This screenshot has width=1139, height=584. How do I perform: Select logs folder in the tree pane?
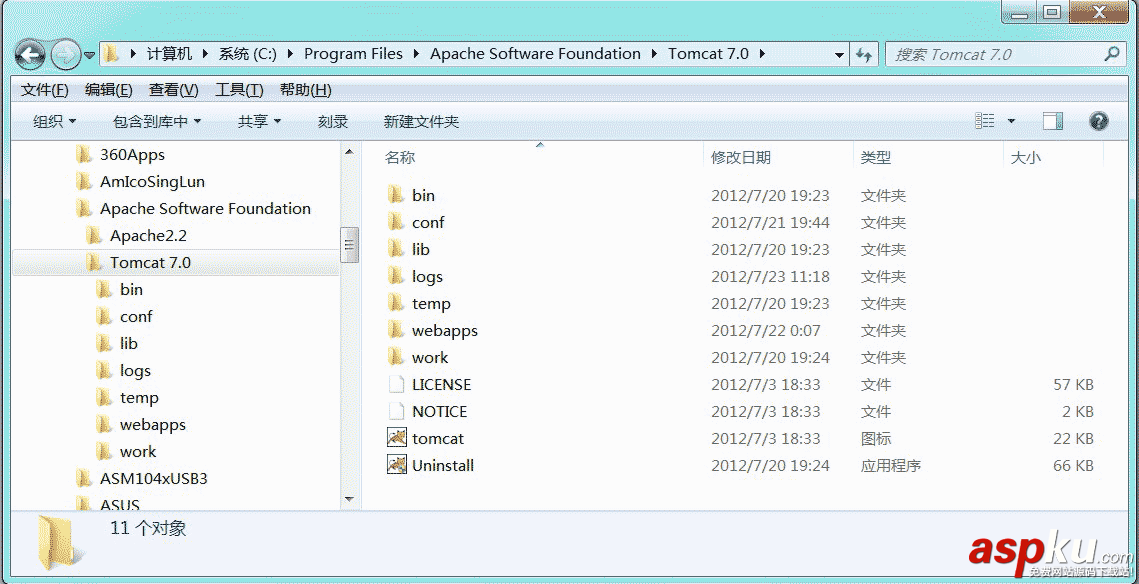click(x=136, y=370)
